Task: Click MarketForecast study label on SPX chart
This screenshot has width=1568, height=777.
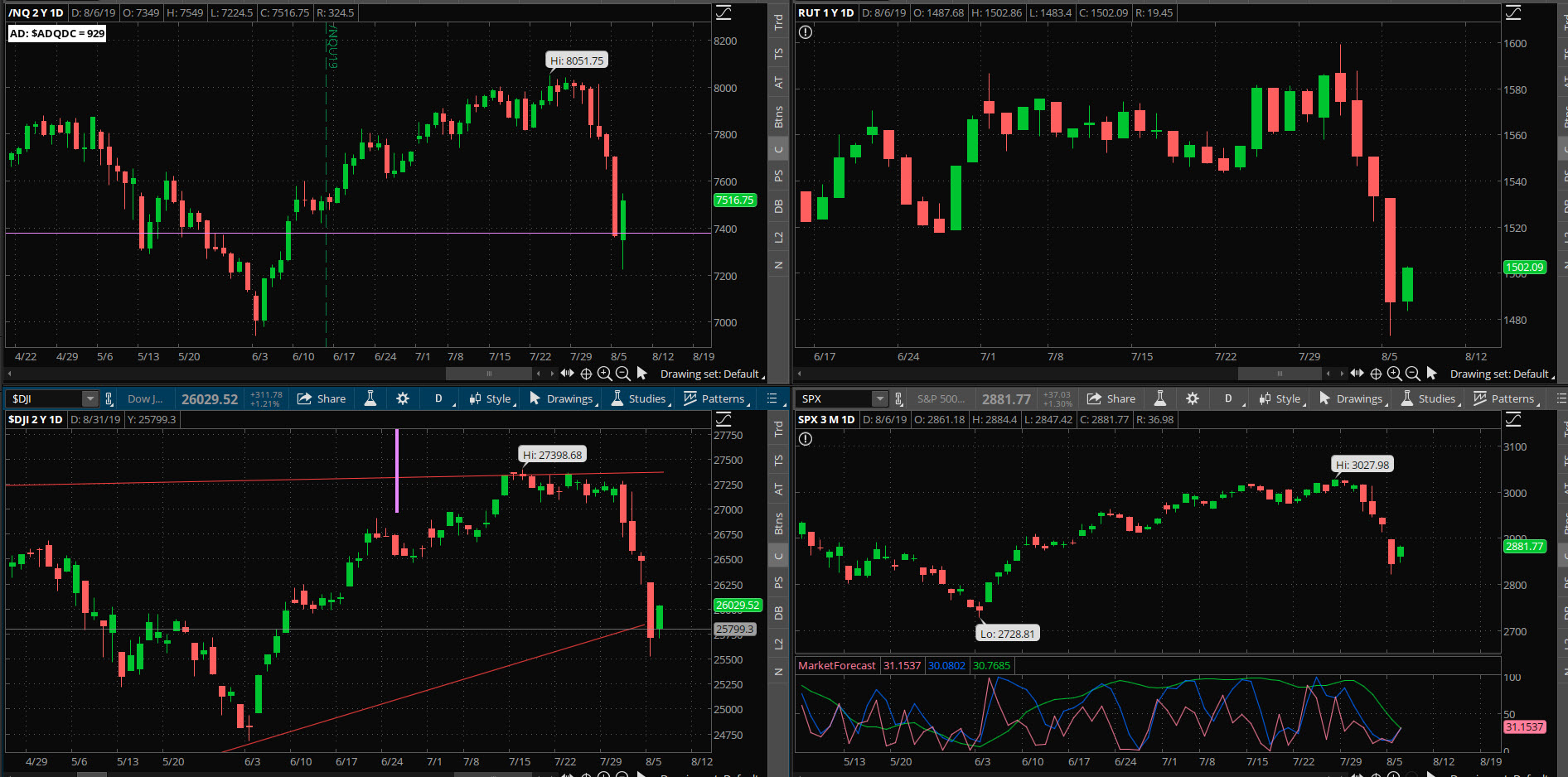Action: pos(836,665)
